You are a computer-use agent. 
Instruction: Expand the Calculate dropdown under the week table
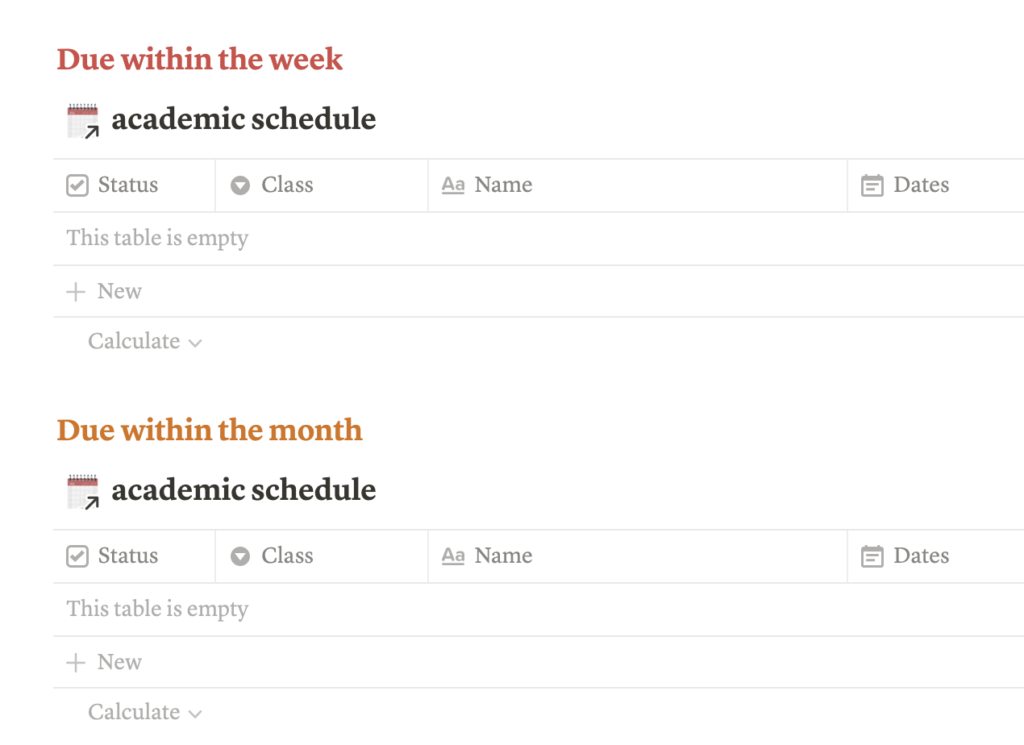coord(134,341)
